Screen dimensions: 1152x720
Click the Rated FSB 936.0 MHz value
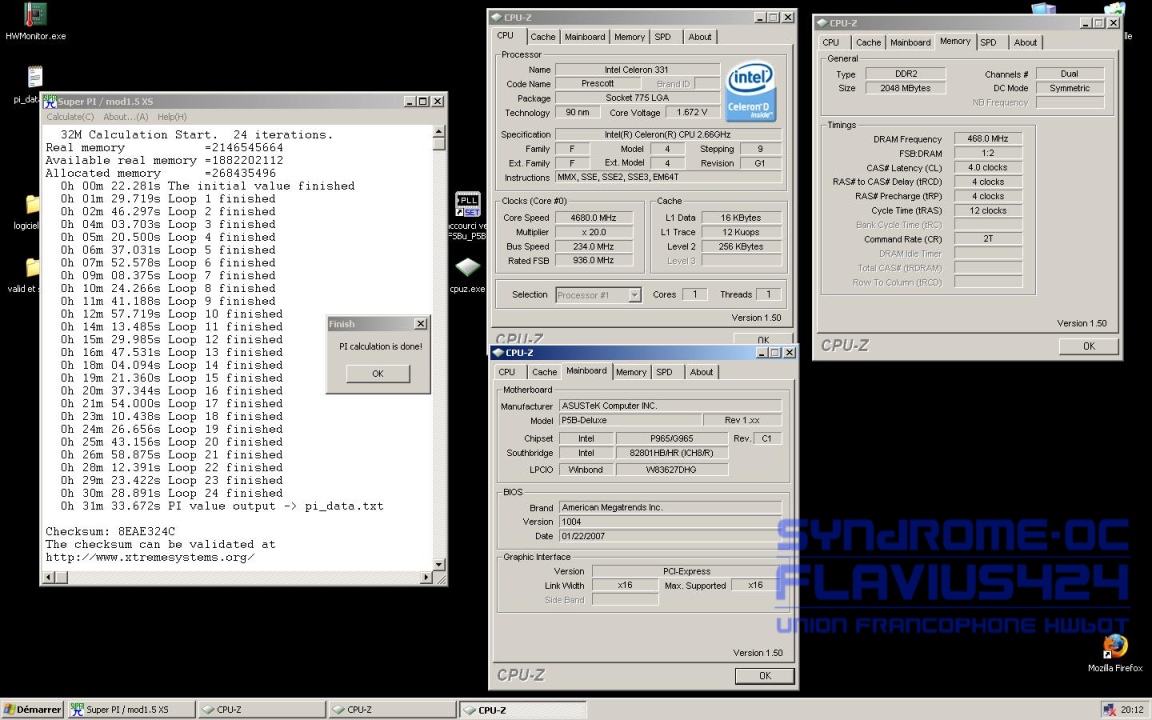(594, 260)
